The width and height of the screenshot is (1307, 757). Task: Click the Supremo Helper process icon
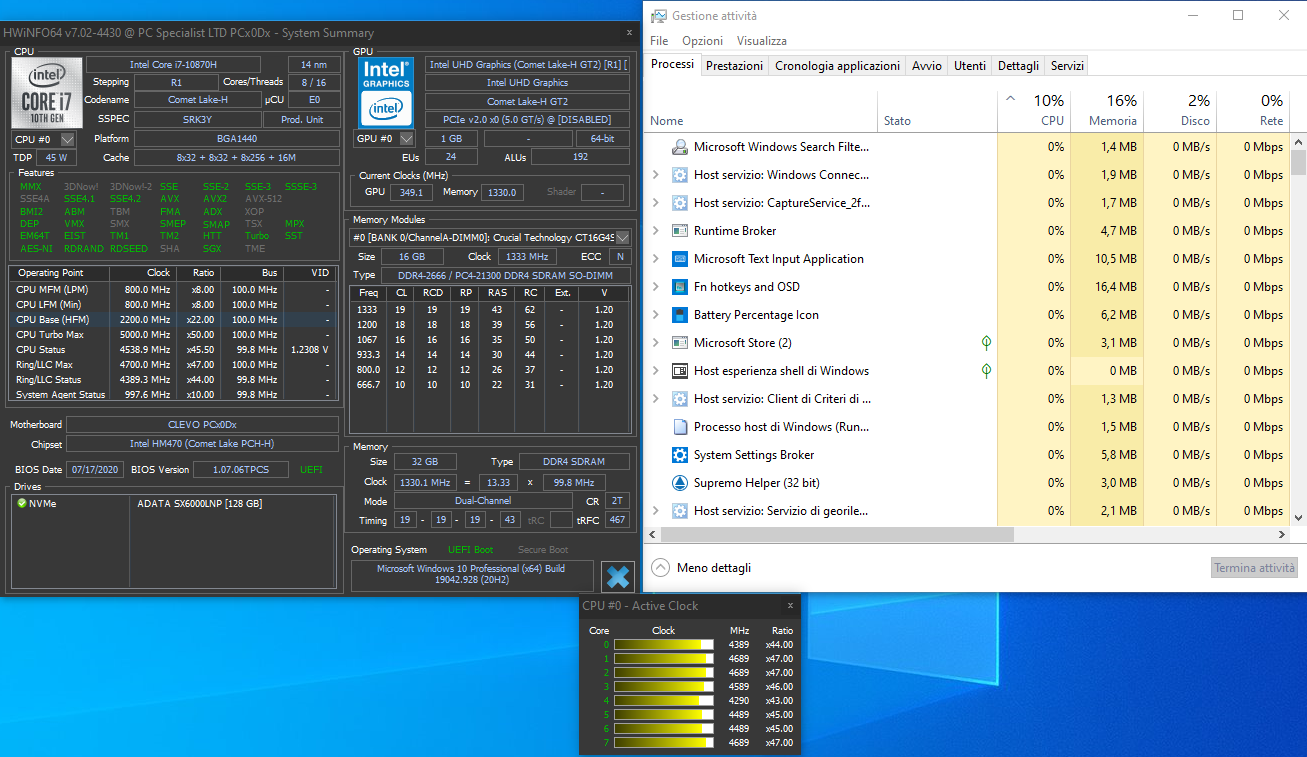[680, 483]
